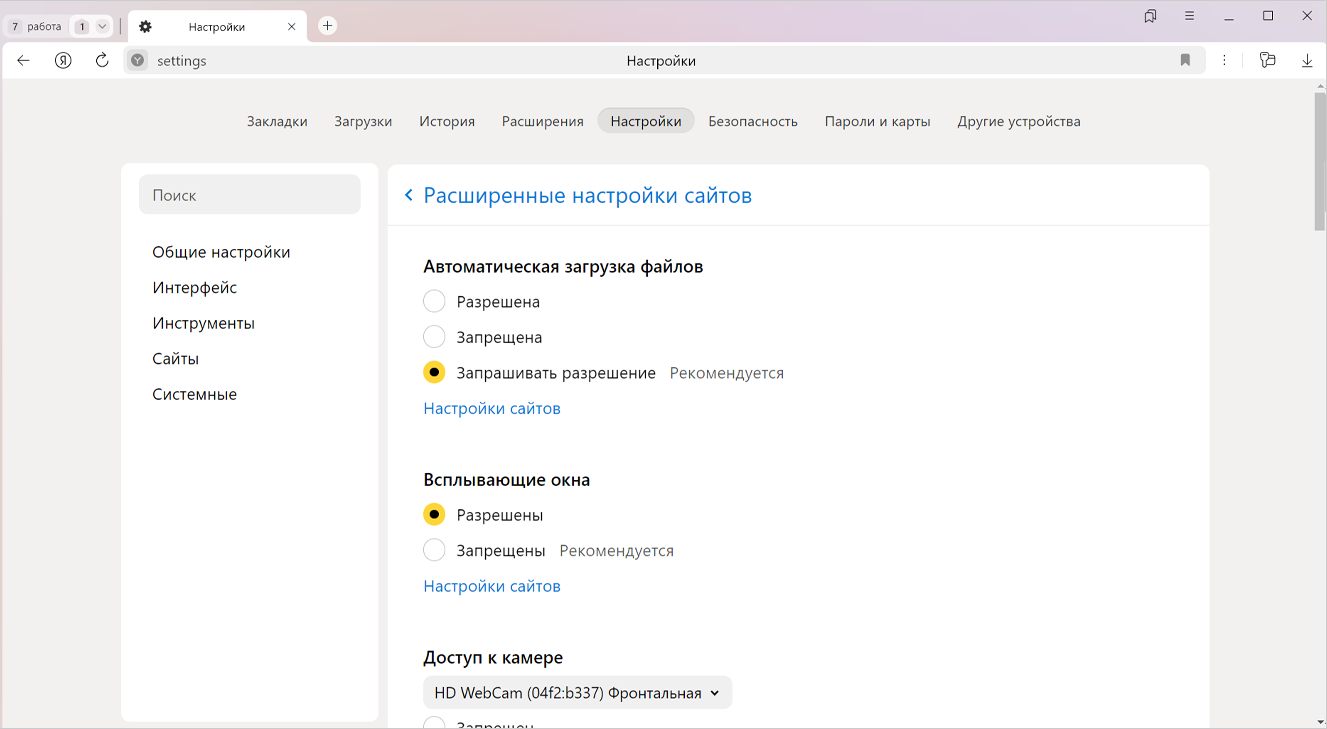
Task: Open new tab with plus icon
Action: pos(327,26)
